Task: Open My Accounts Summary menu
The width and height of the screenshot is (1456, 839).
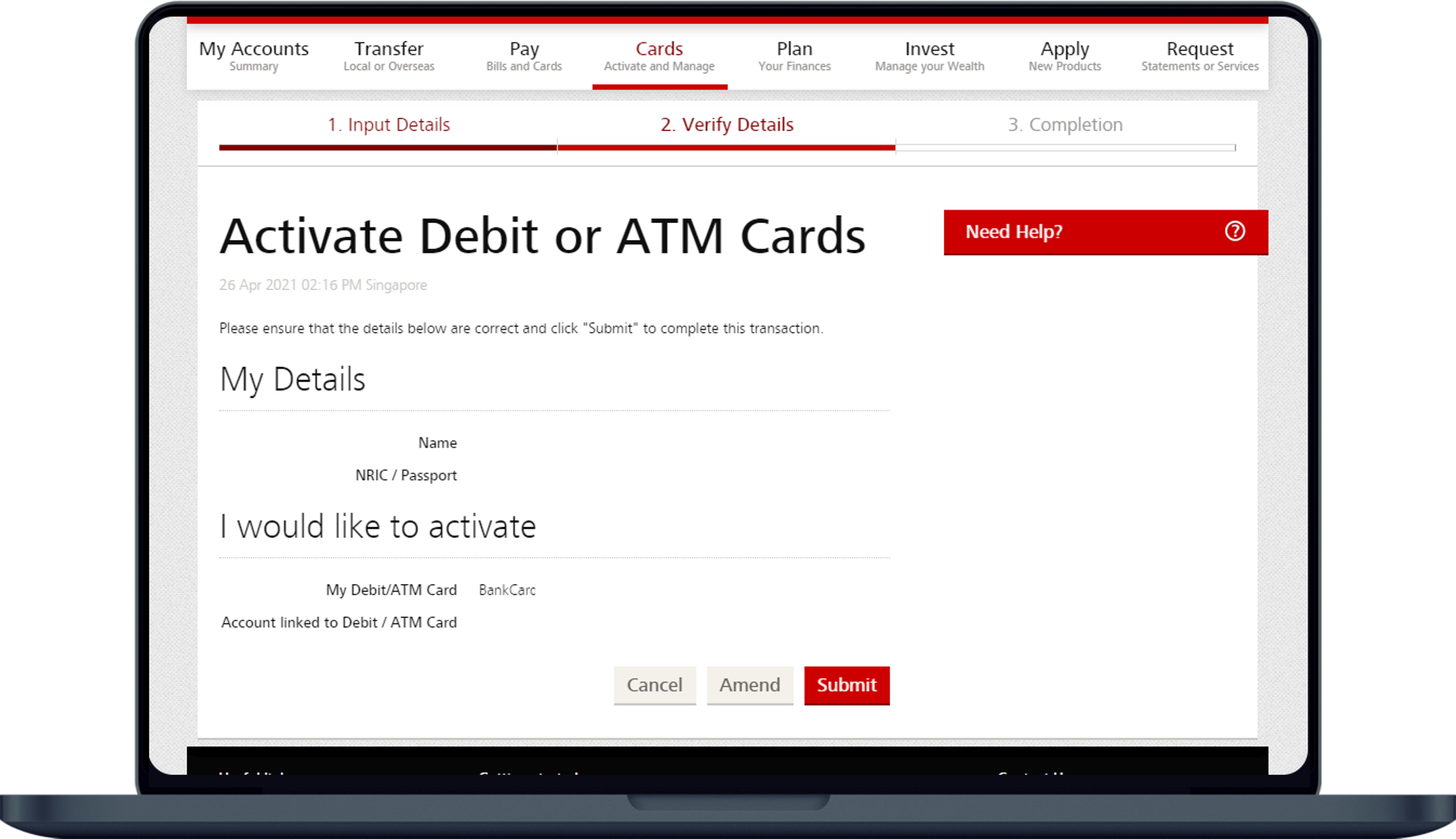Action: point(253,56)
